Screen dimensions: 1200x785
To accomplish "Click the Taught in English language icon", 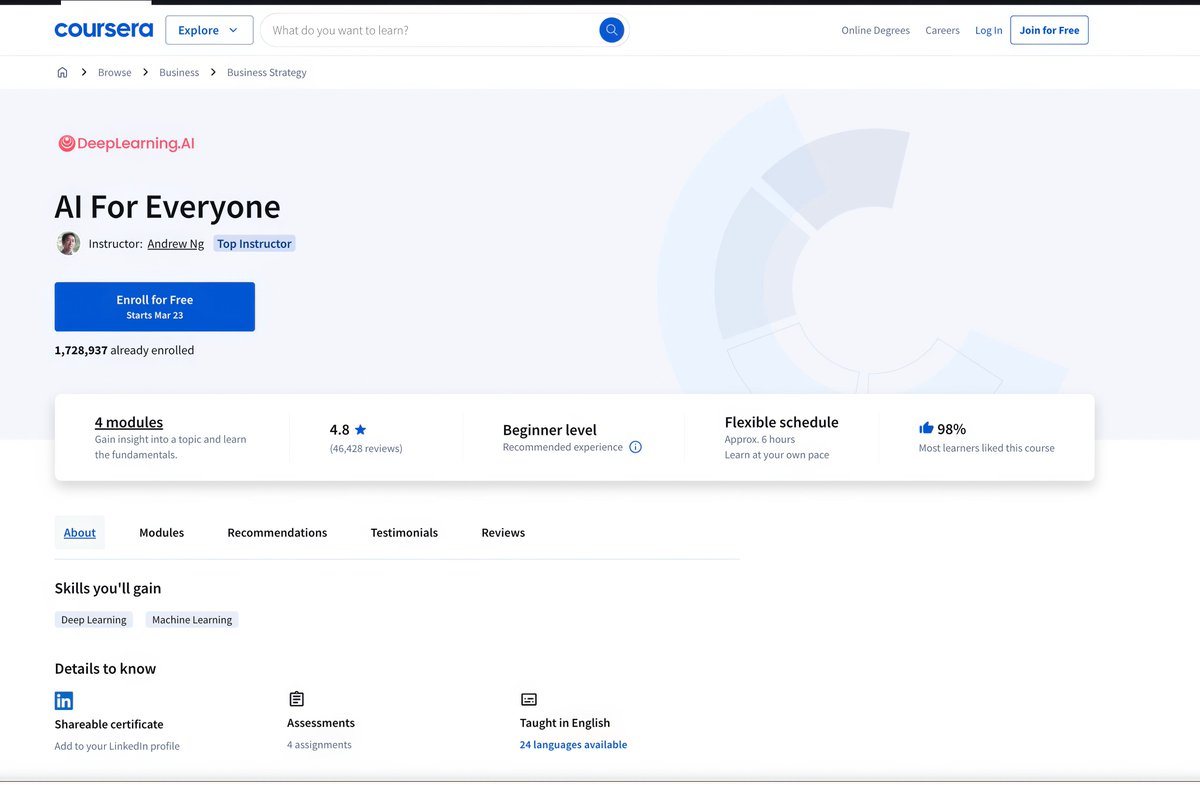I will 529,699.
